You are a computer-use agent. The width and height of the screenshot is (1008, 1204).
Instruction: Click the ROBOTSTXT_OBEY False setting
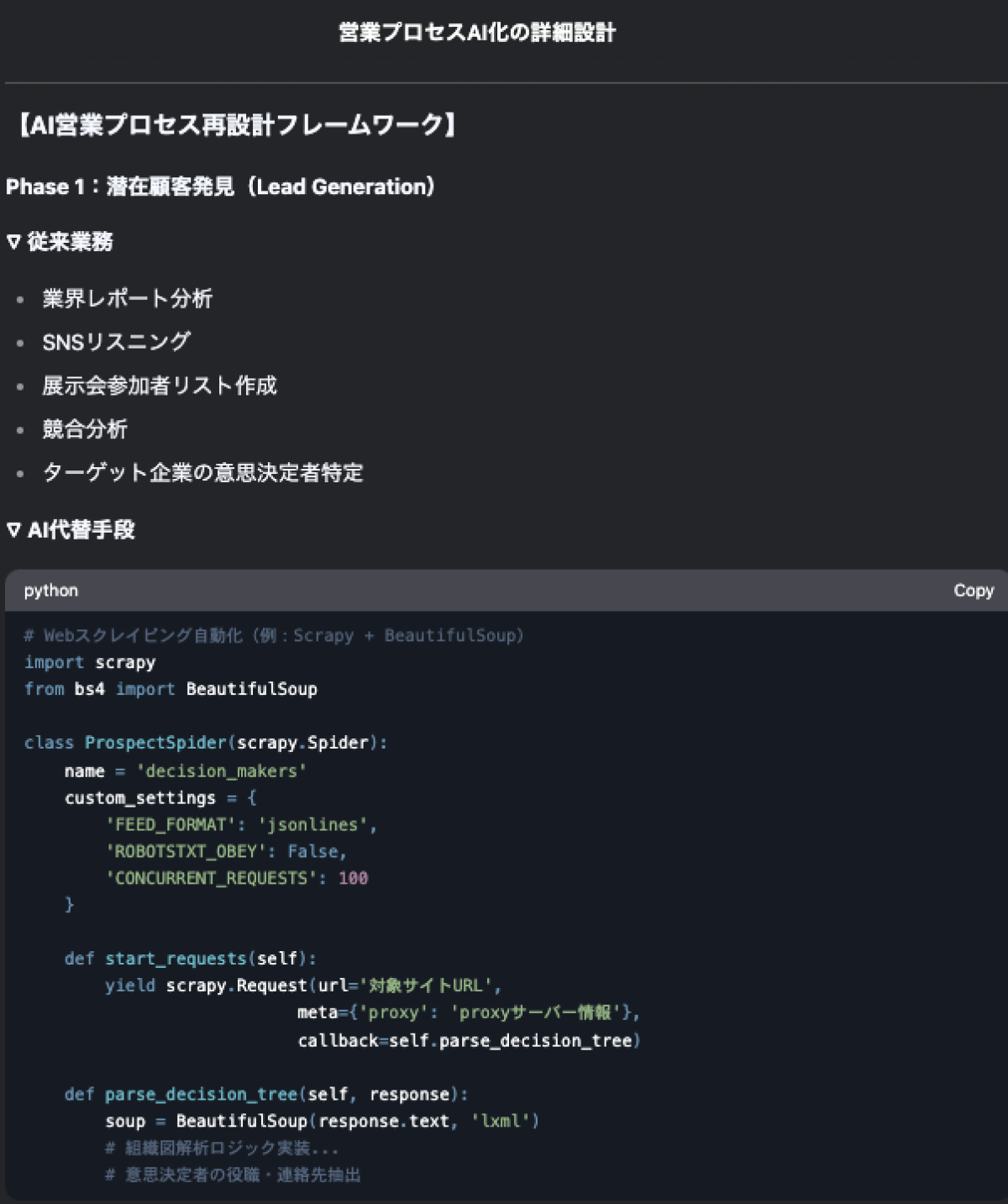(226, 851)
